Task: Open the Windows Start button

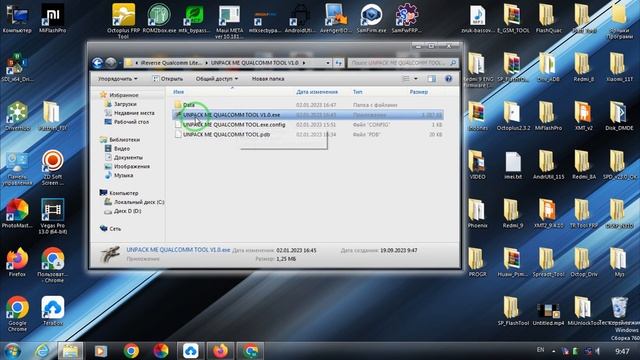Action: [x=12, y=351]
